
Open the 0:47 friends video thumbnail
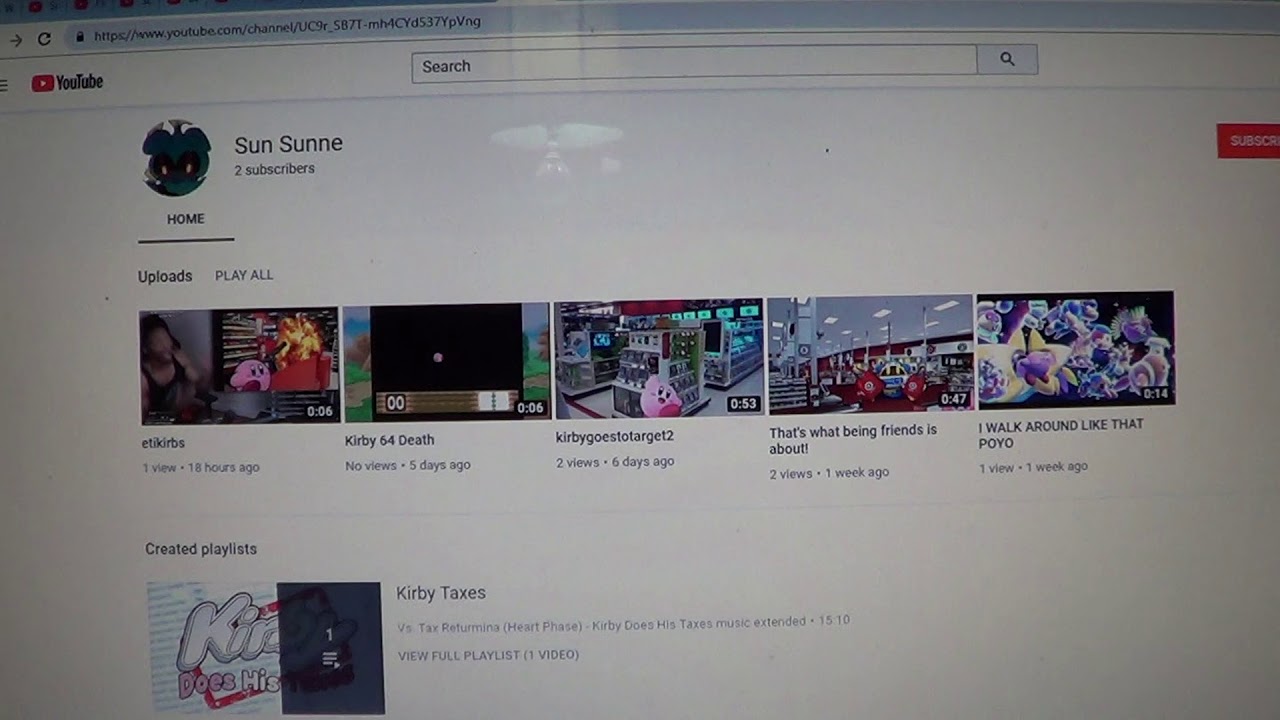point(870,354)
